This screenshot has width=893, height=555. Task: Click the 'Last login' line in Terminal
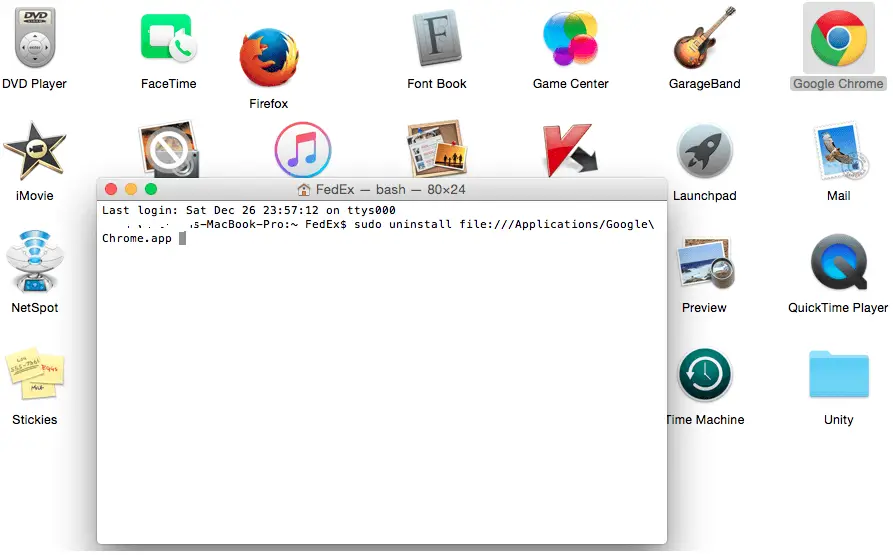(249, 210)
